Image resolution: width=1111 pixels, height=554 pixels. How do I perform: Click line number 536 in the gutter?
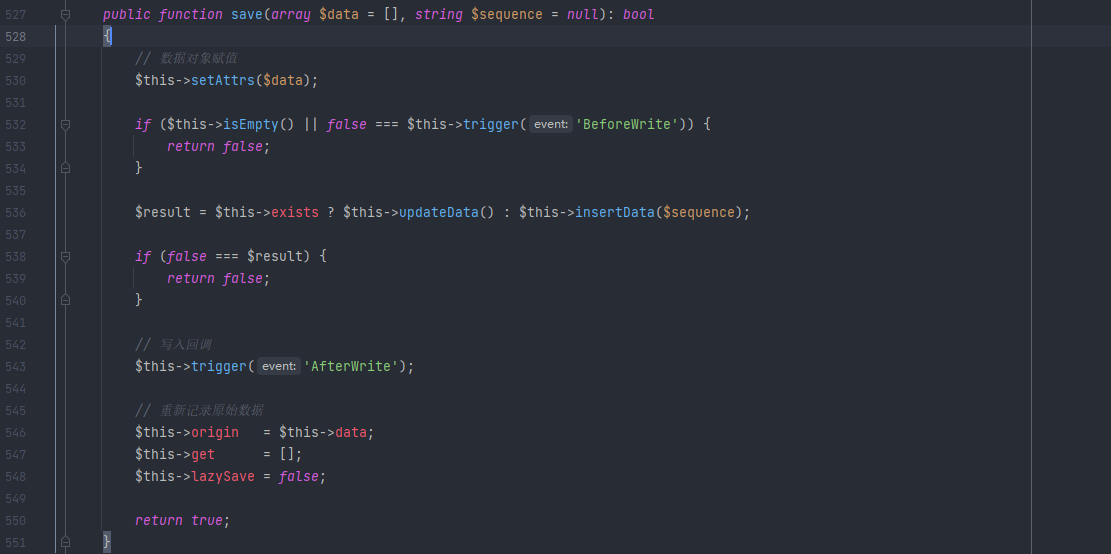click(x=16, y=213)
